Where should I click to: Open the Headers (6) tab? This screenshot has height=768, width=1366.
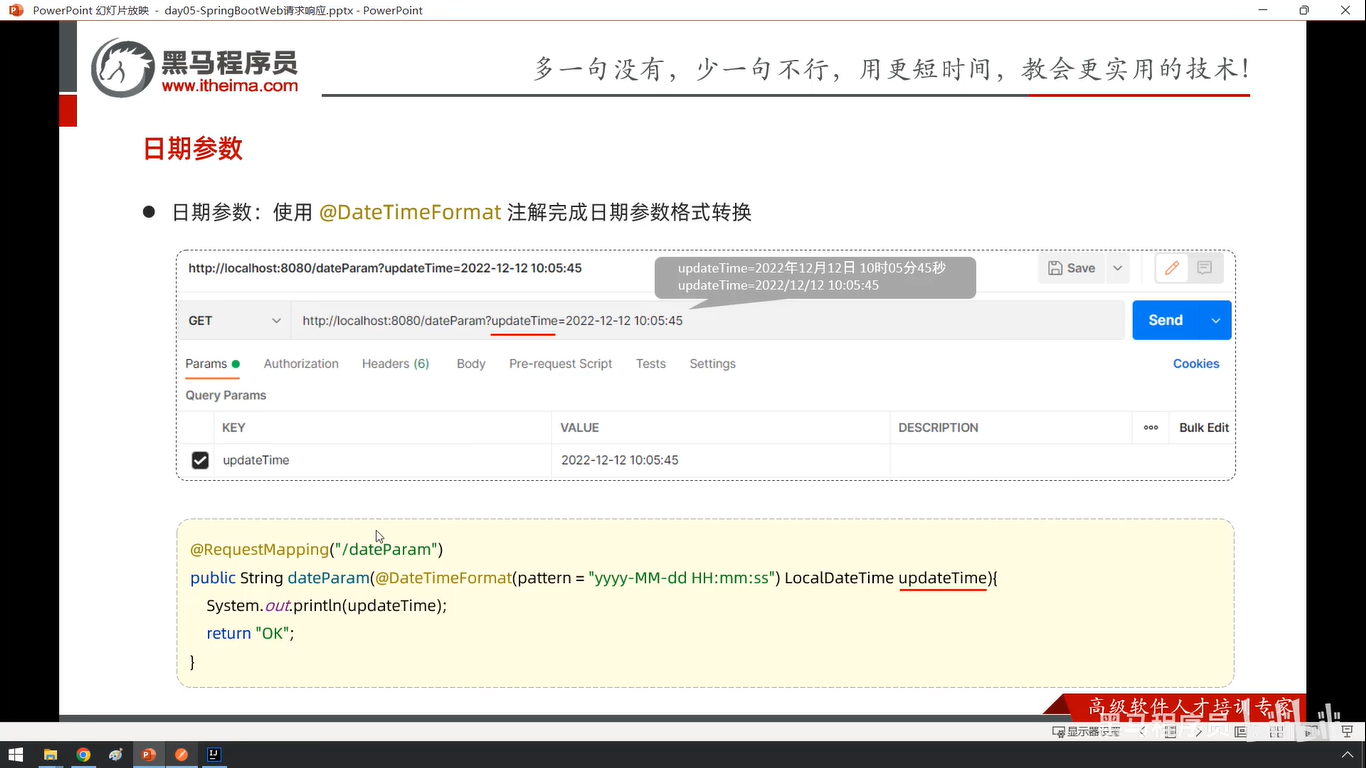(x=395, y=364)
